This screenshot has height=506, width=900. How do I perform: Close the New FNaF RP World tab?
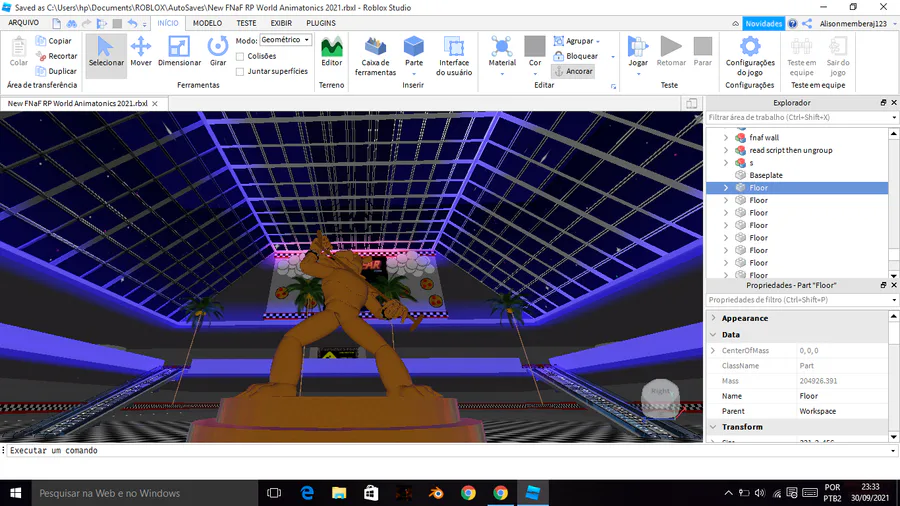[155, 104]
